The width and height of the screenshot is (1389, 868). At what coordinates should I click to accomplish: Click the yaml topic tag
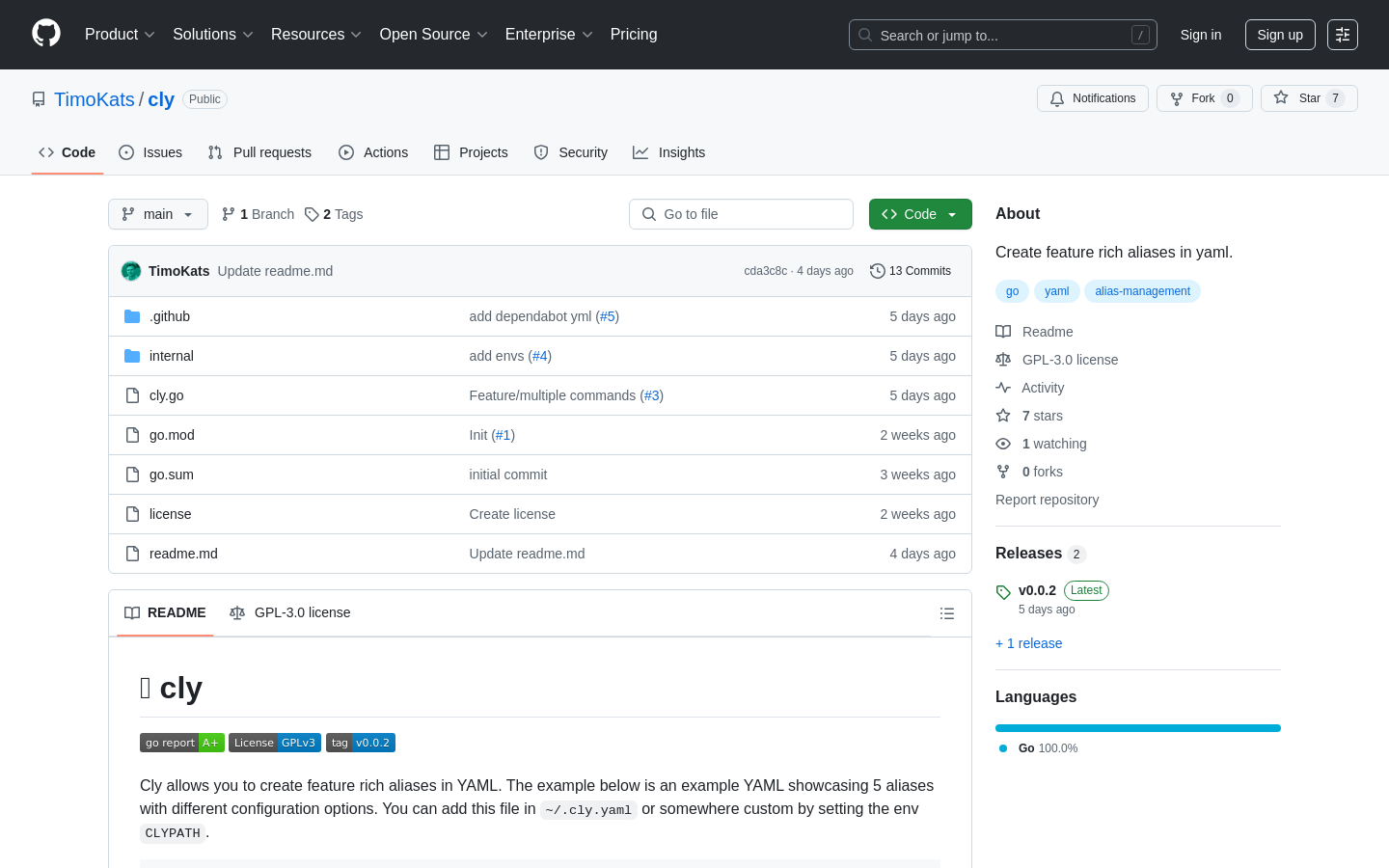click(x=1056, y=291)
